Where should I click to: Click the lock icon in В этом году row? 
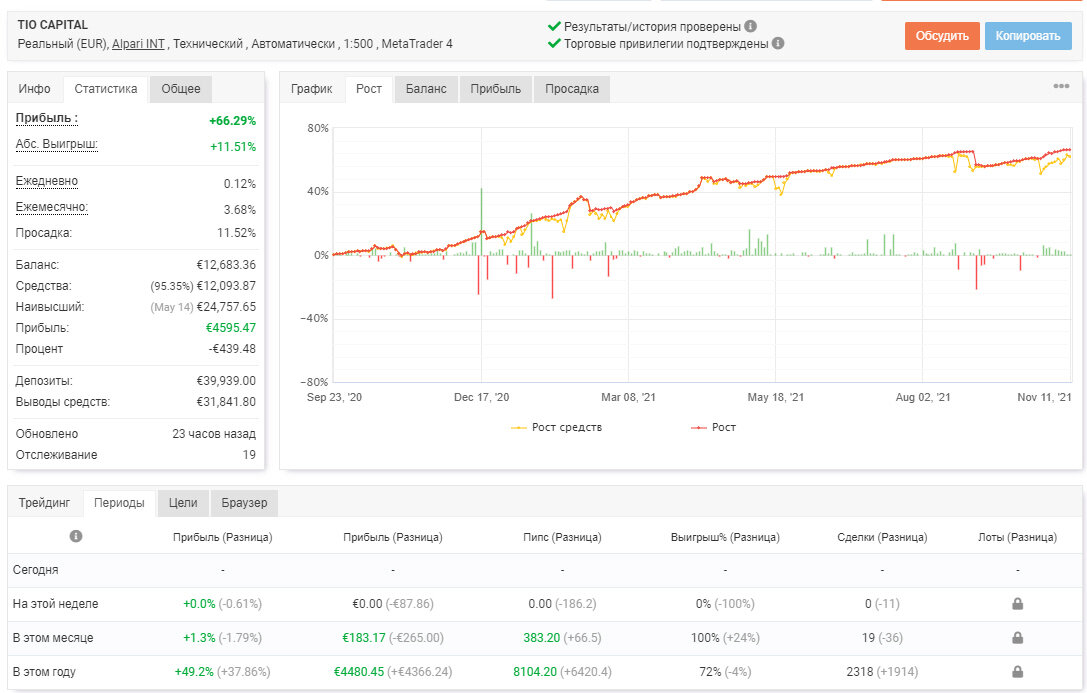[1017, 672]
